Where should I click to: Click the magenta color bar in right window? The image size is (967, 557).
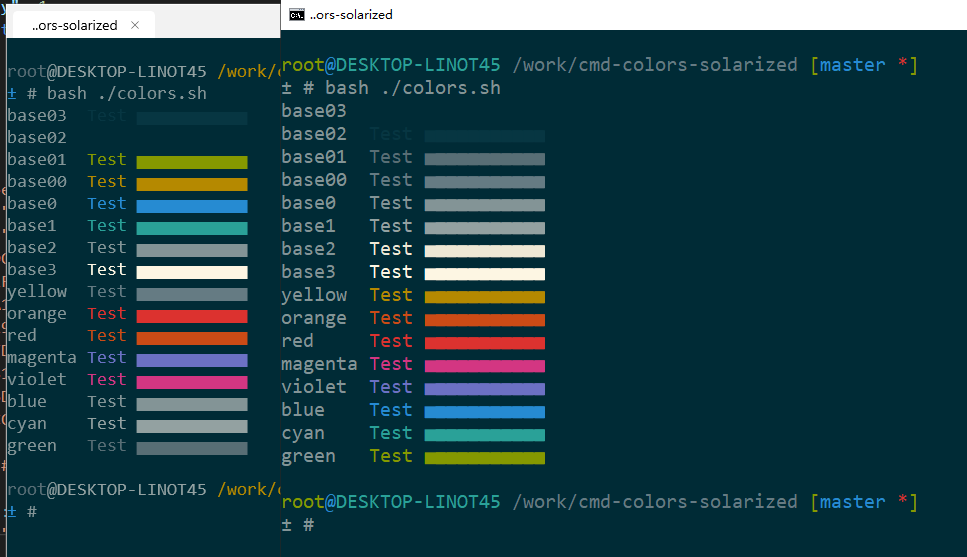tap(485, 366)
